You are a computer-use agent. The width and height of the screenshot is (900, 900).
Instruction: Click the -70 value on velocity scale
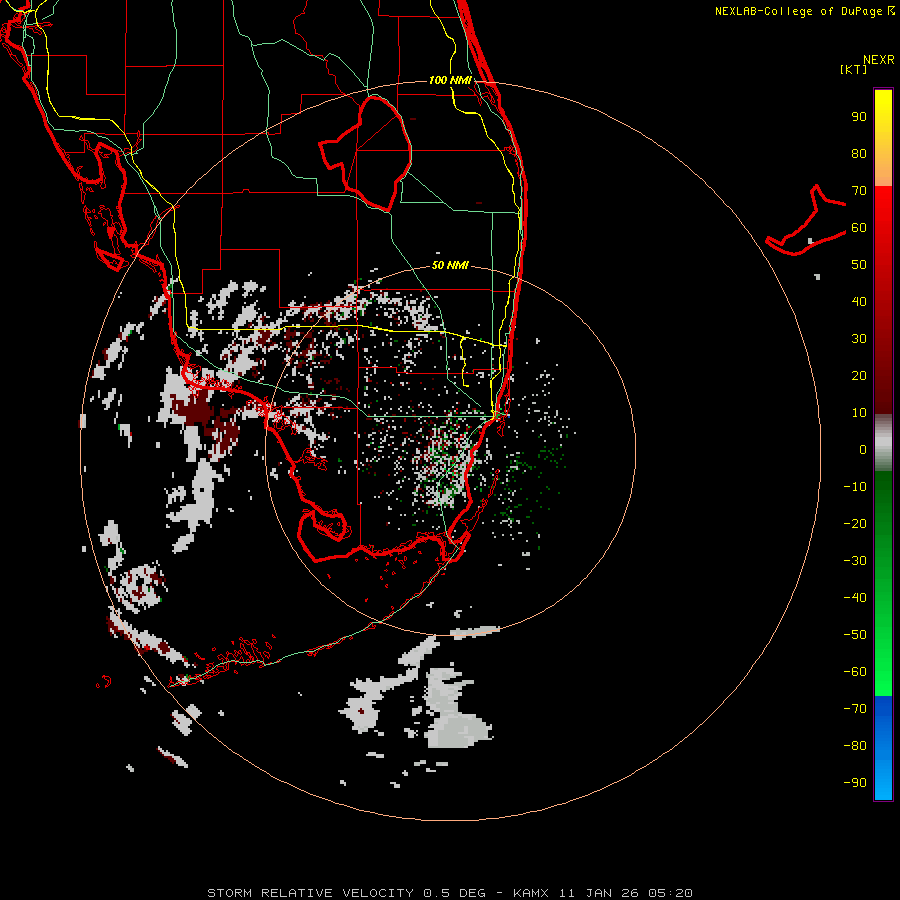[855, 709]
